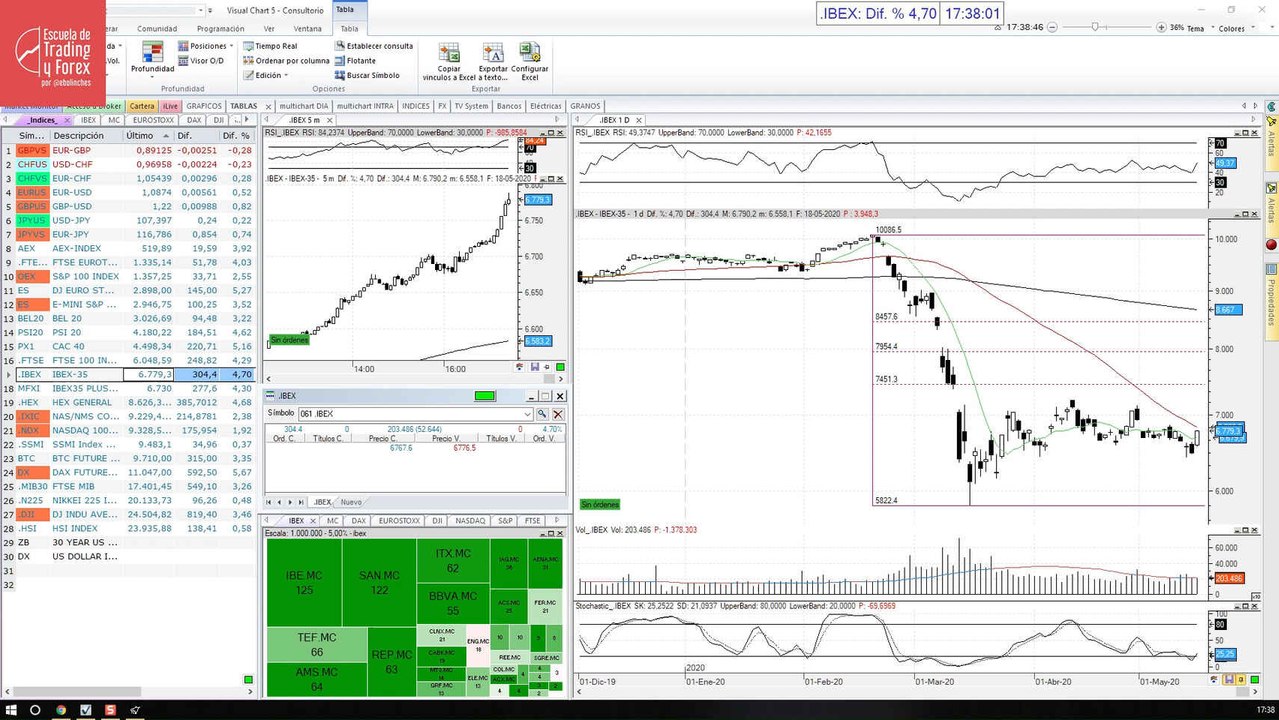Click the zoom in plus button
Screen dimensions: 1279x720
[x=1160, y=27]
